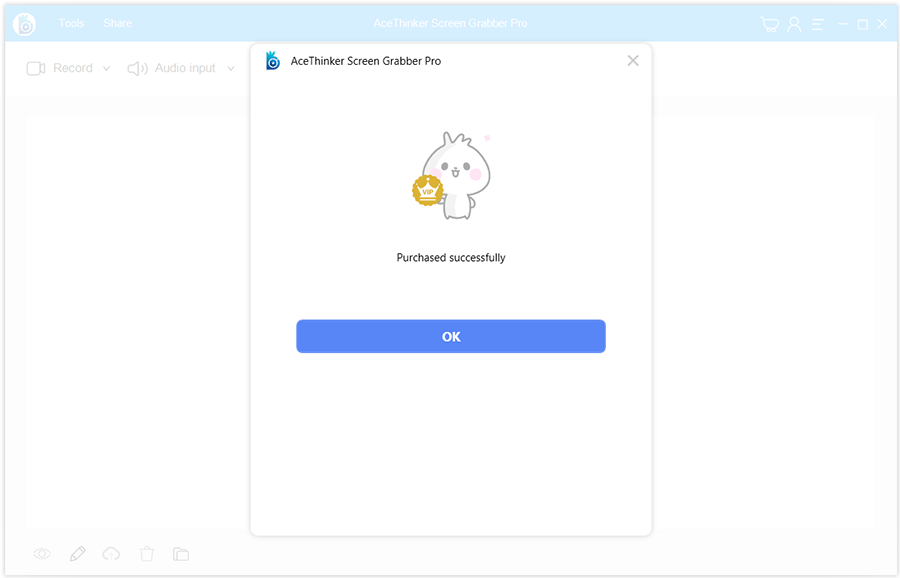Screen dimensions: 900x578
Task: Click the shopping cart icon
Action: click(x=769, y=24)
